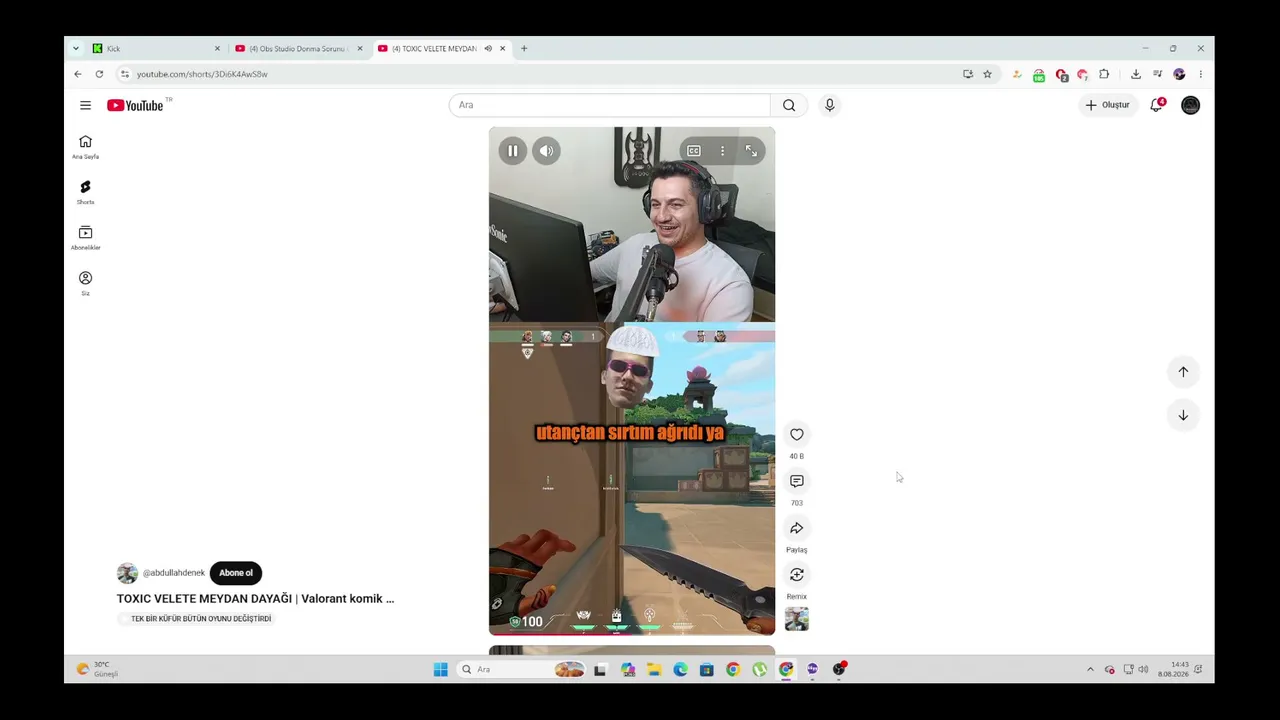The image size is (1280, 720).
Task: Open the YouTube guide hamburger menu
Action: tap(85, 105)
